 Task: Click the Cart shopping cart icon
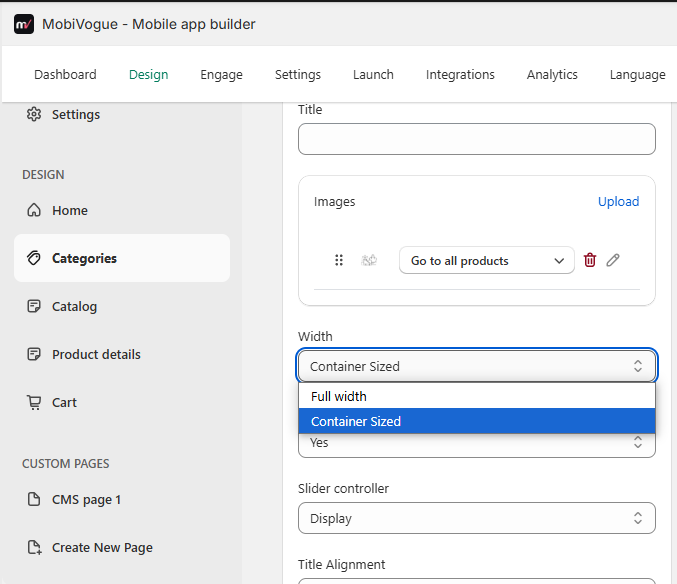pyautogui.click(x=34, y=402)
